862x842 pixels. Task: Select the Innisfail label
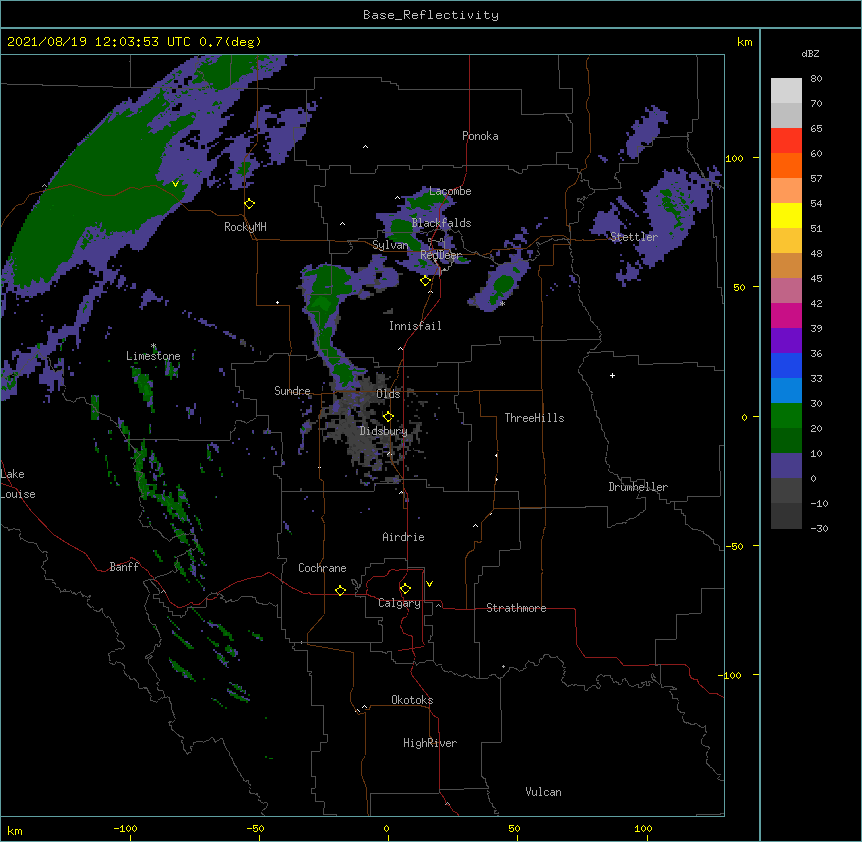tap(415, 326)
